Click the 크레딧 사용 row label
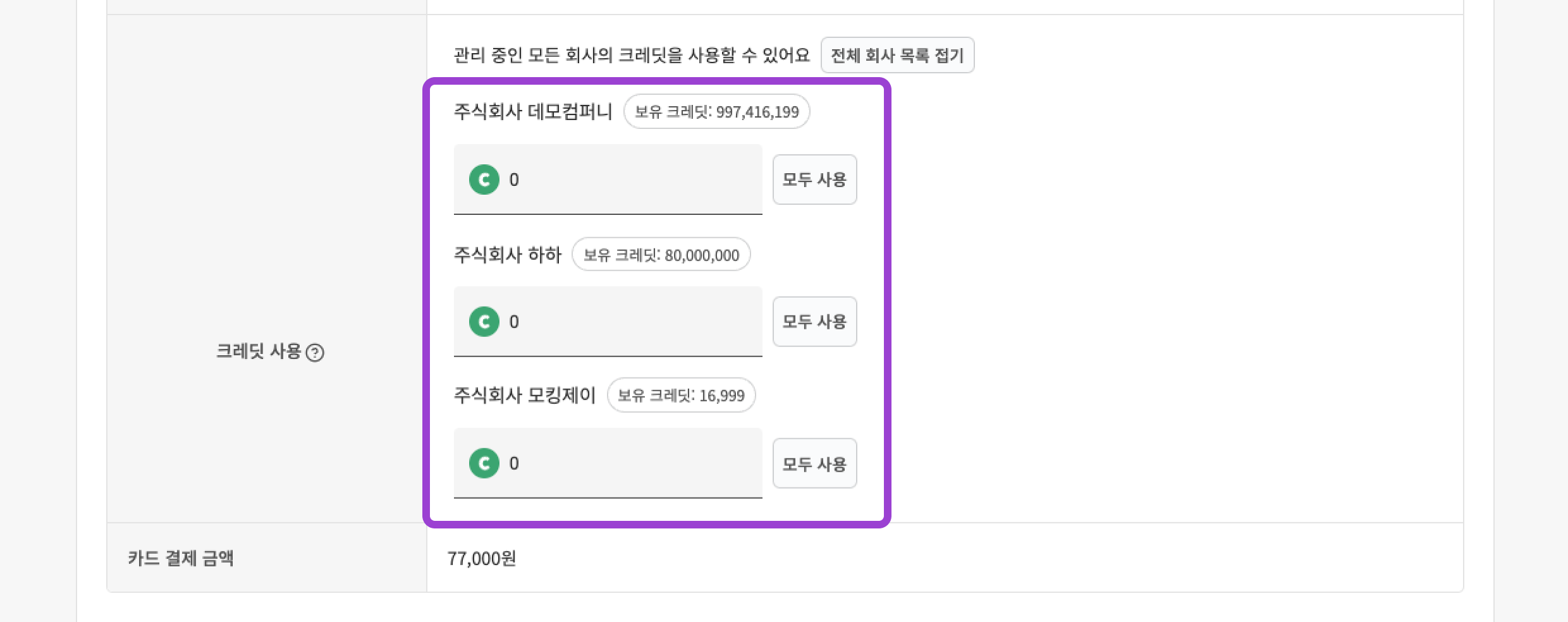The width and height of the screenshot is (1568, 622). point(259,351)
